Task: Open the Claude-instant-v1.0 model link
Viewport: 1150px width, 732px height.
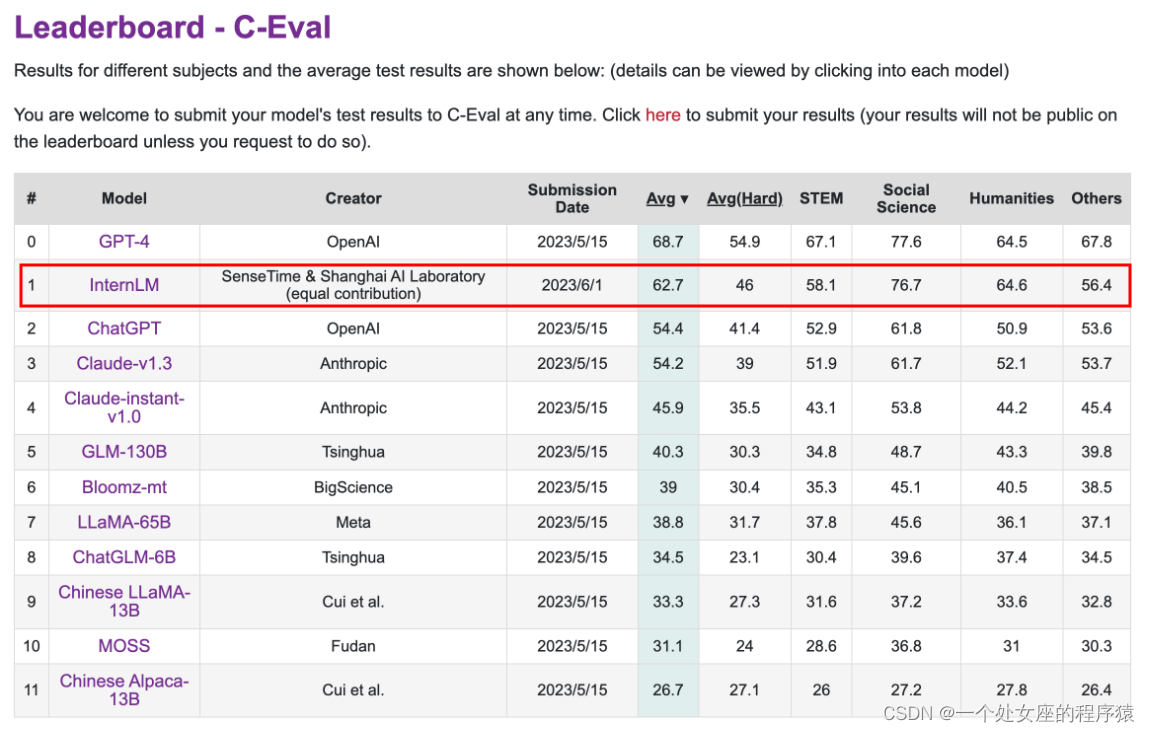Action: click(x=124, y=407)
